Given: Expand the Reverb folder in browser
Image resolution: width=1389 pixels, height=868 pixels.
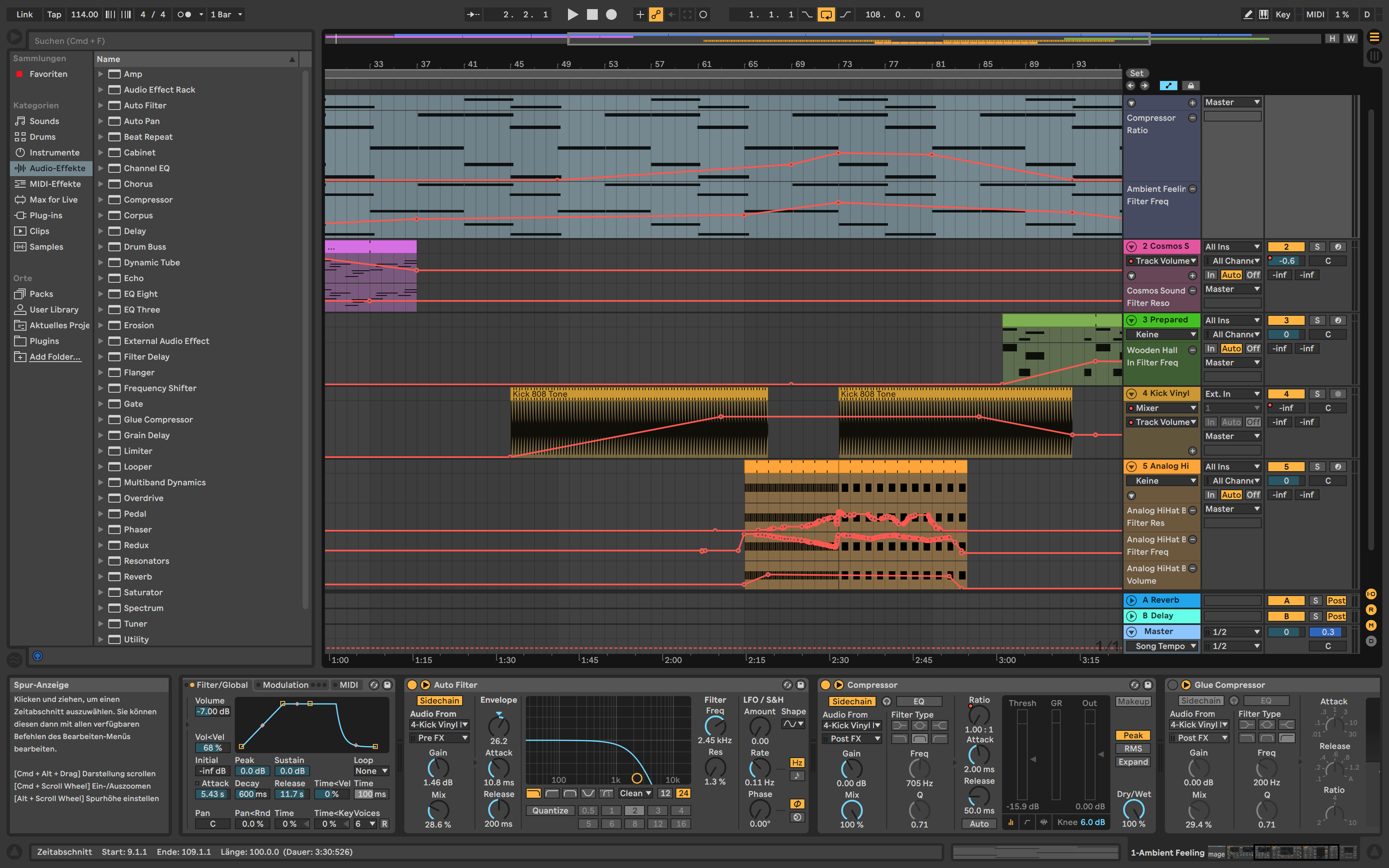Looking at the screenshot, I should [x=100, y=576].
